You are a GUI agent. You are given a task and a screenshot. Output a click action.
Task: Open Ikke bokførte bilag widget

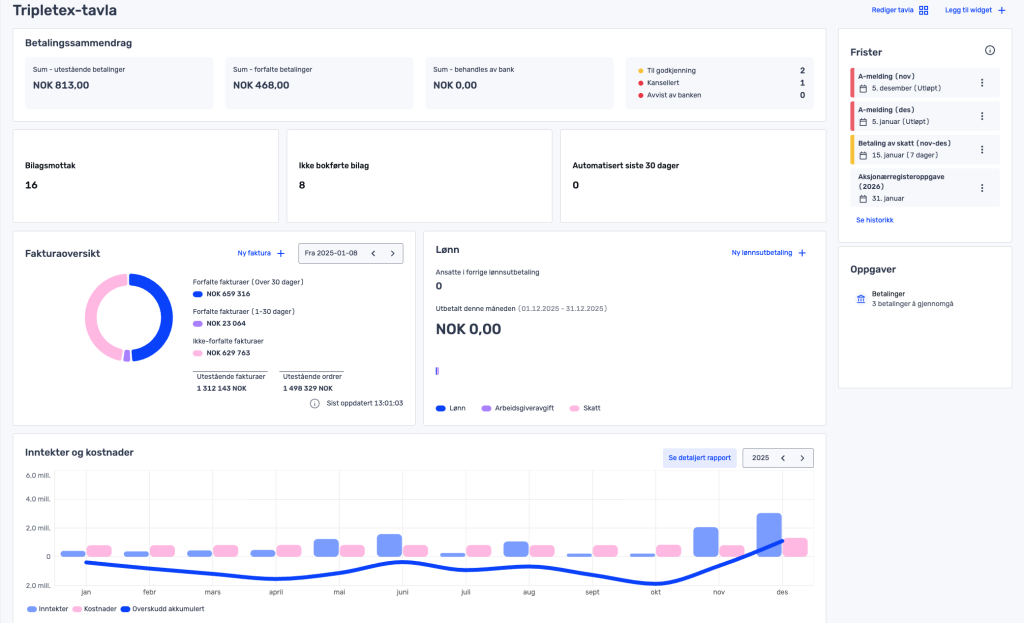tap(419, 176)
